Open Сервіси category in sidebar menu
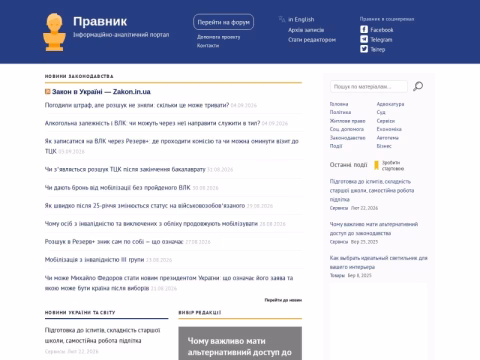480x360 pixels. tap(386, 121)
